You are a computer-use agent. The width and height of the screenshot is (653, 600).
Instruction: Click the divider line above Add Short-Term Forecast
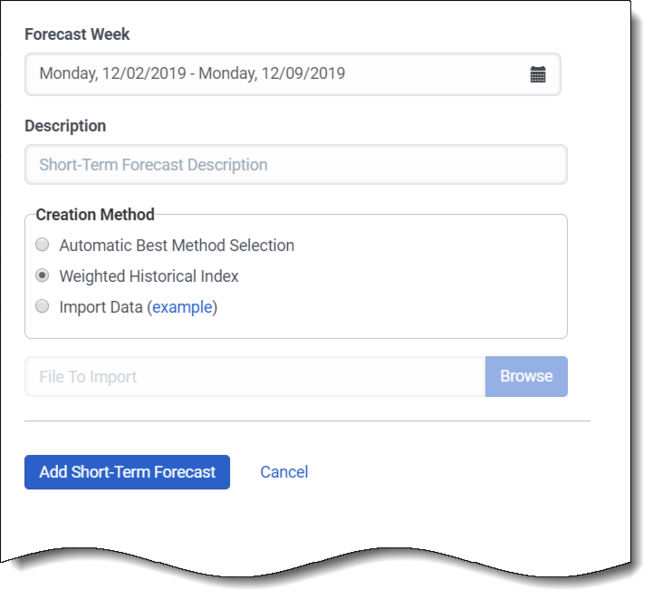click(307, 421)
